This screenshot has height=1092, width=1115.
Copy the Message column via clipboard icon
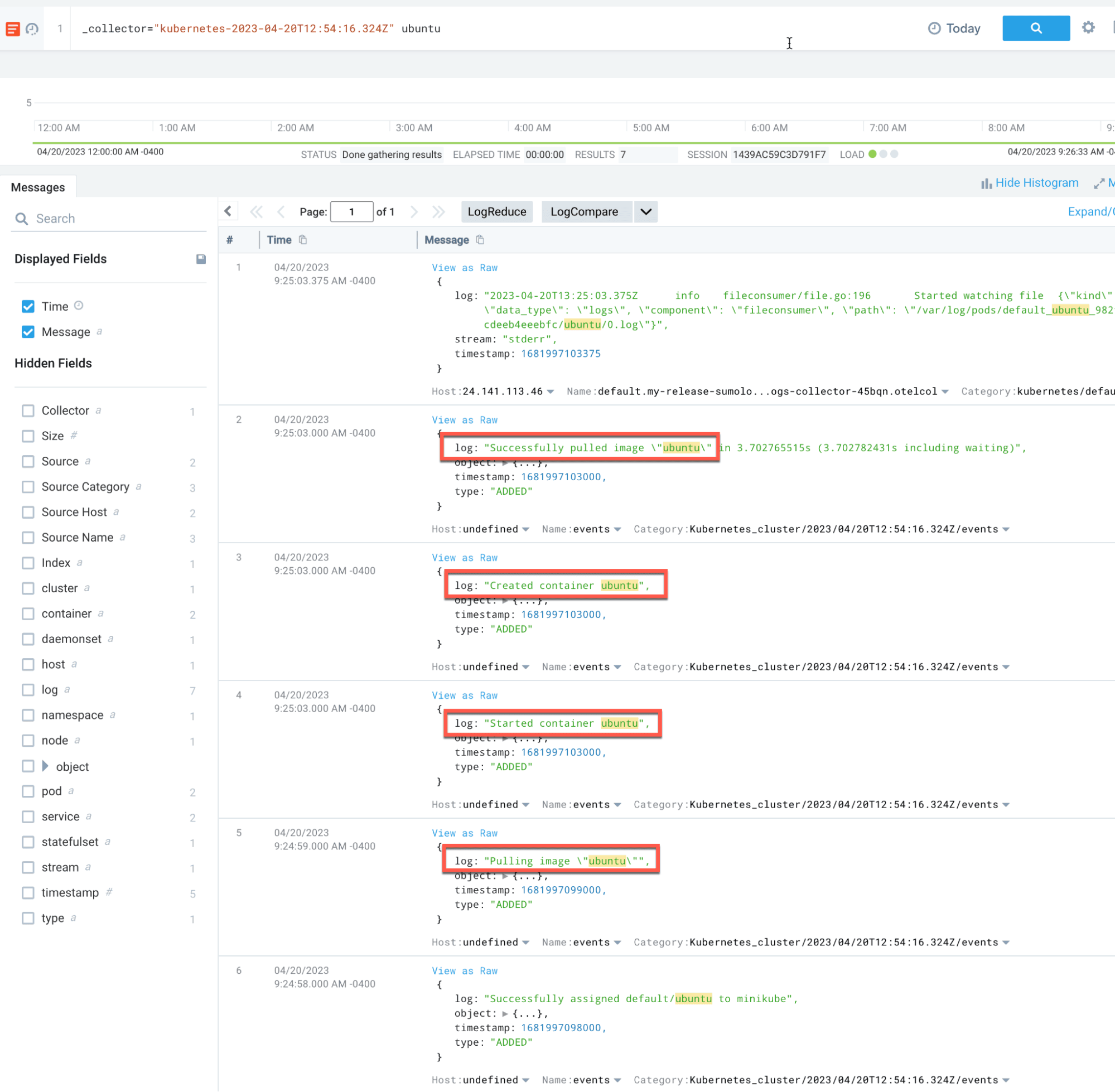pyautogui.click(x=480, y=240)
